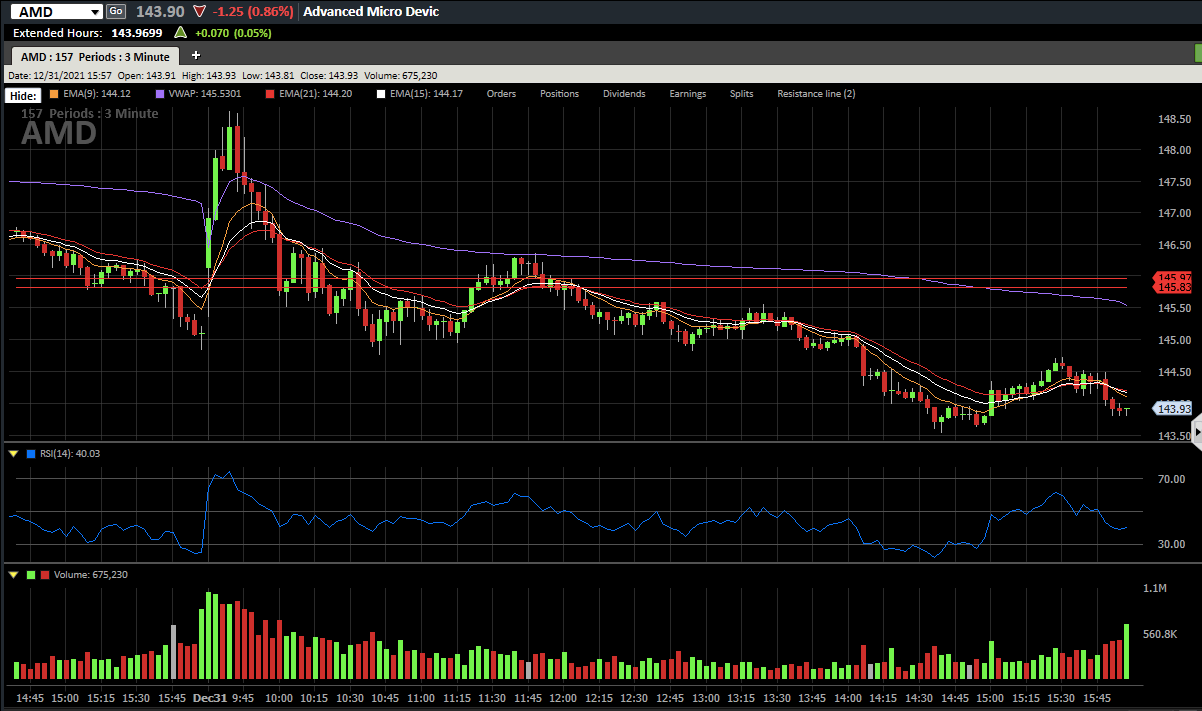This screenshot has height=711, width=1202.
Task: Collapse the RSI panel with yellow triangle
Action: (x=13, y=454)
